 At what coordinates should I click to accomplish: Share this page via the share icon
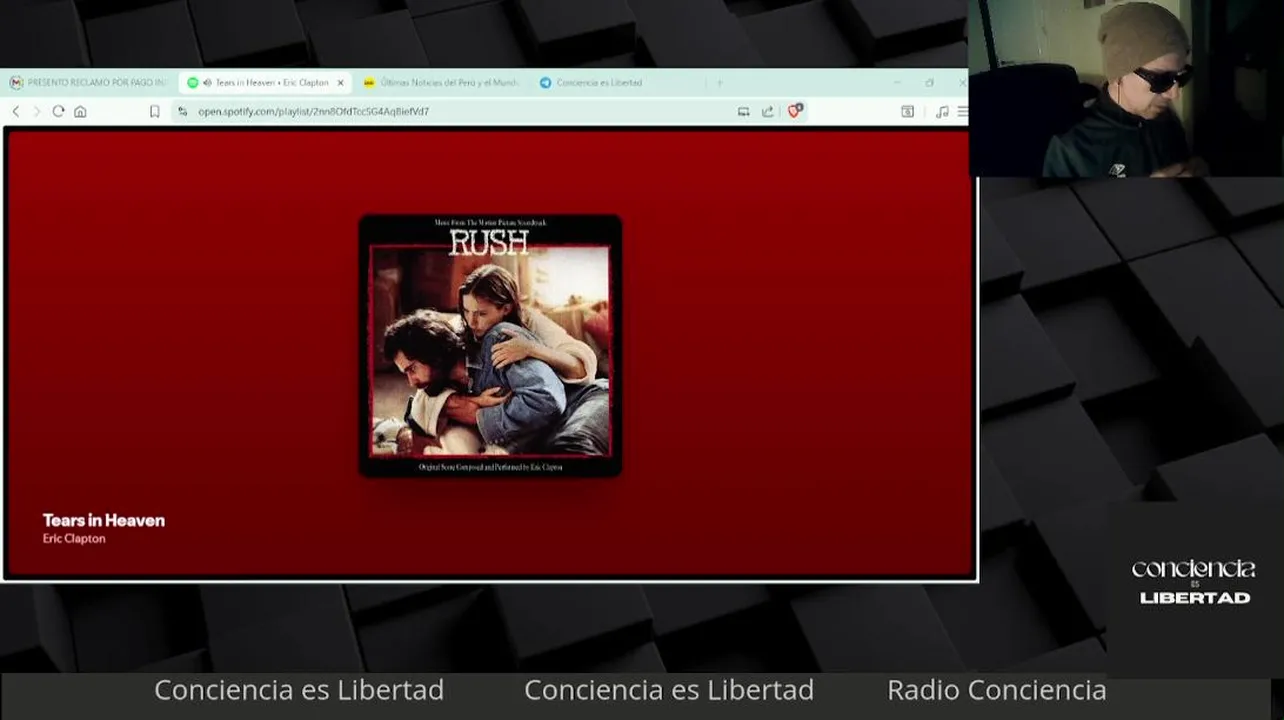pyautogui.click(x=768, y=111)
